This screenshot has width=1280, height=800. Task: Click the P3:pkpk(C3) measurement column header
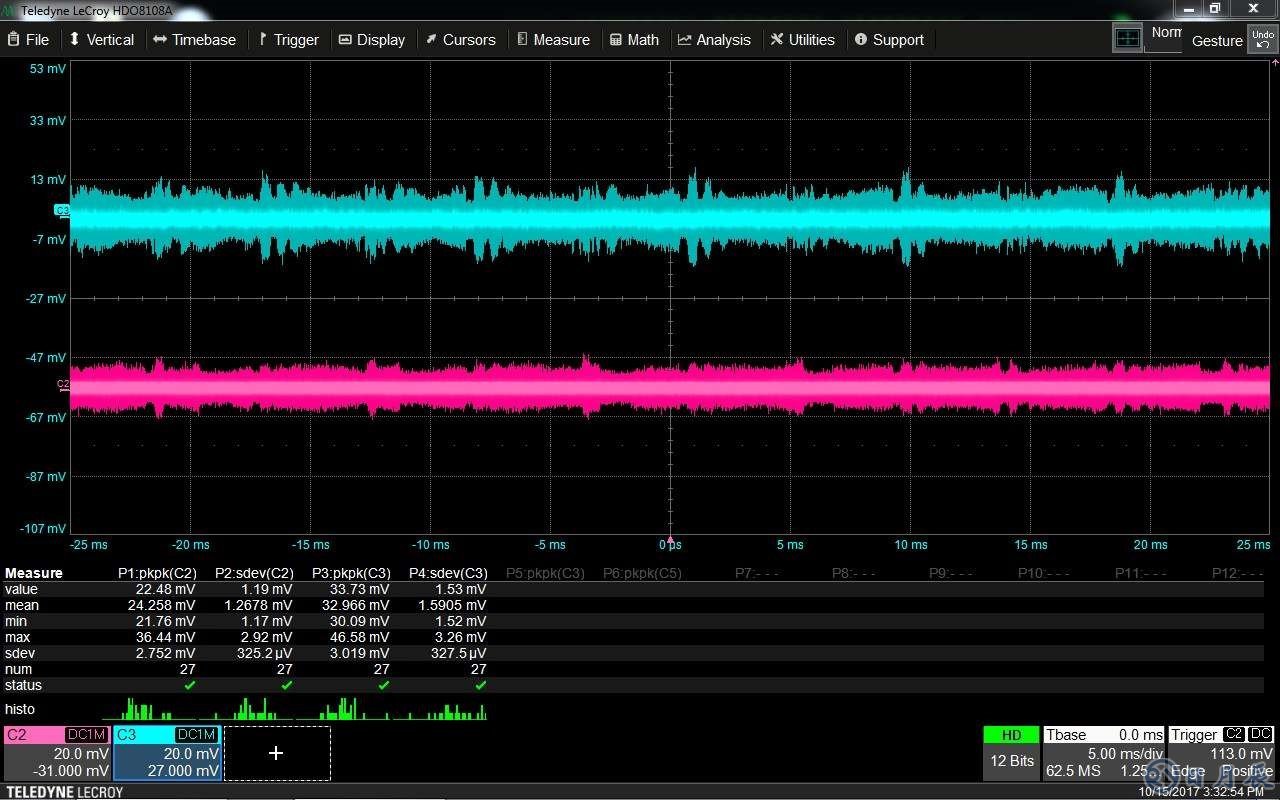(351, 573)
